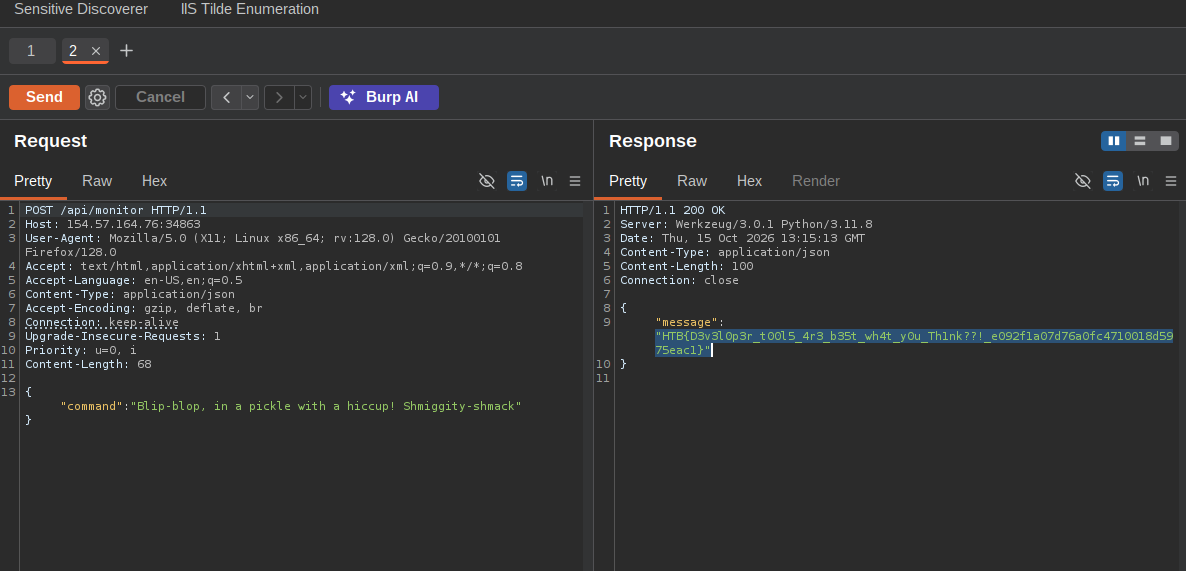Select combined tabbed layout icon
Screen dimensions: 1186x571
[1166, 141]
